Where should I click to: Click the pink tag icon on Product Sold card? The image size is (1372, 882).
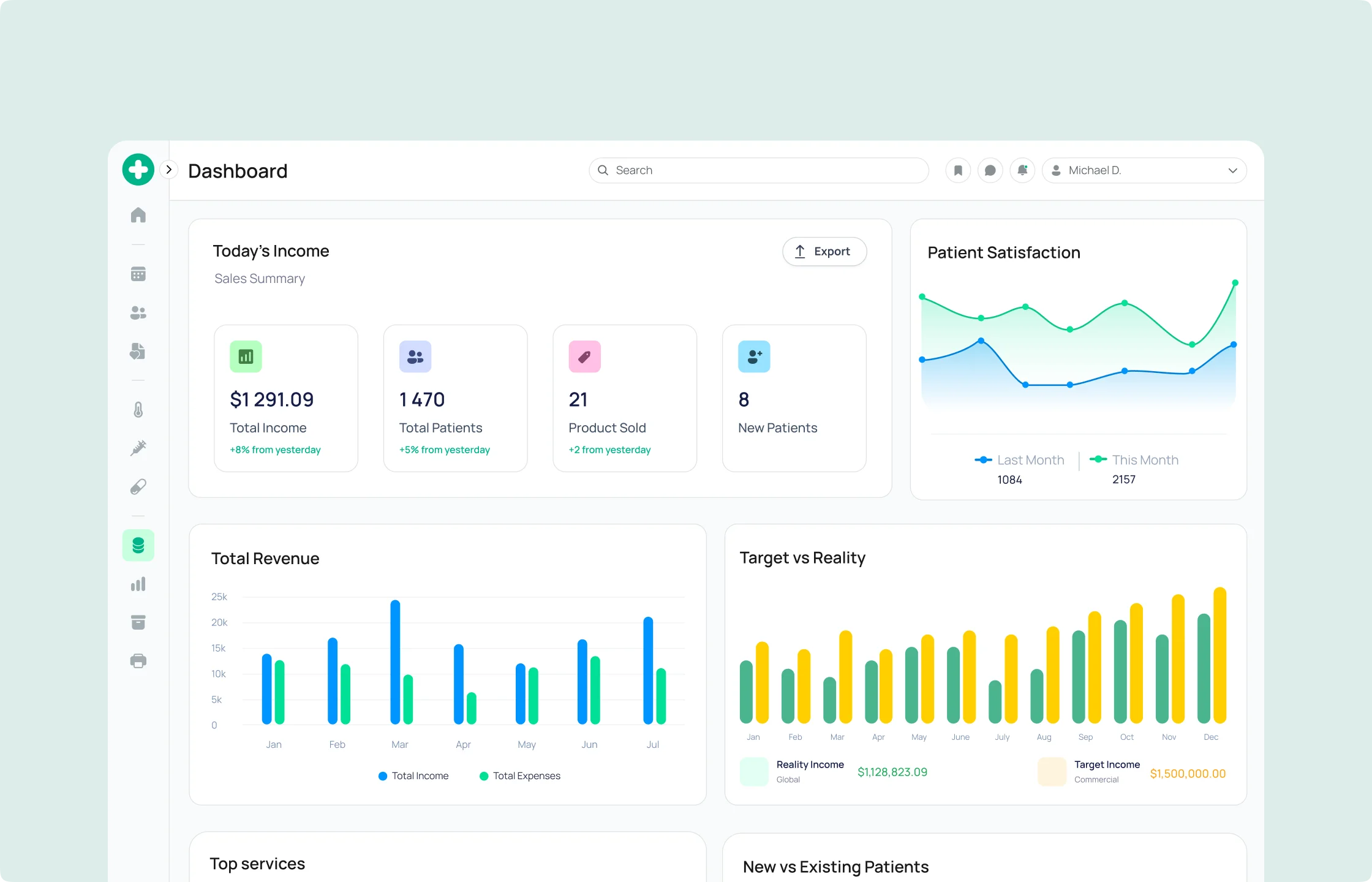click(x=585, y=356)
